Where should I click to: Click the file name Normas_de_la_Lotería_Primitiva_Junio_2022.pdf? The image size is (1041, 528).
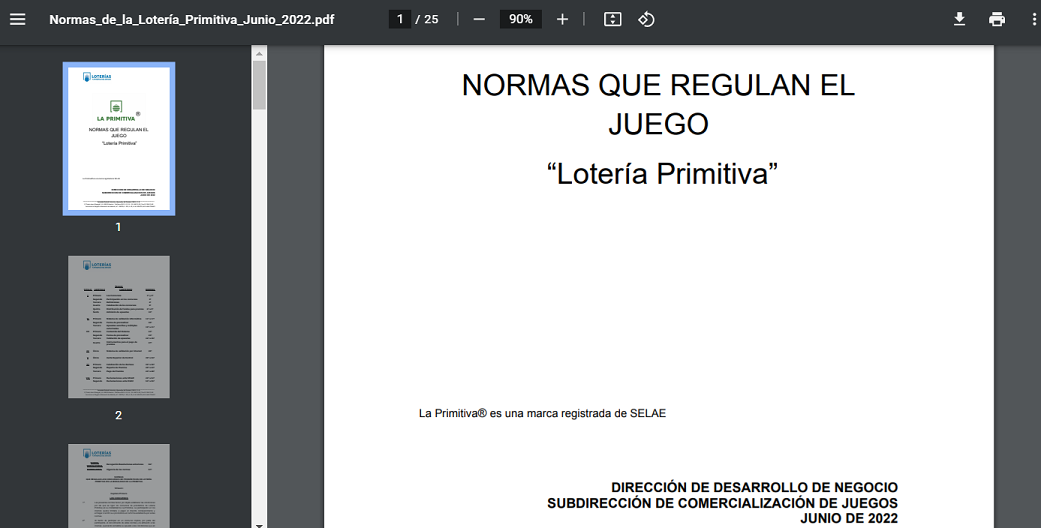[192, 19]
